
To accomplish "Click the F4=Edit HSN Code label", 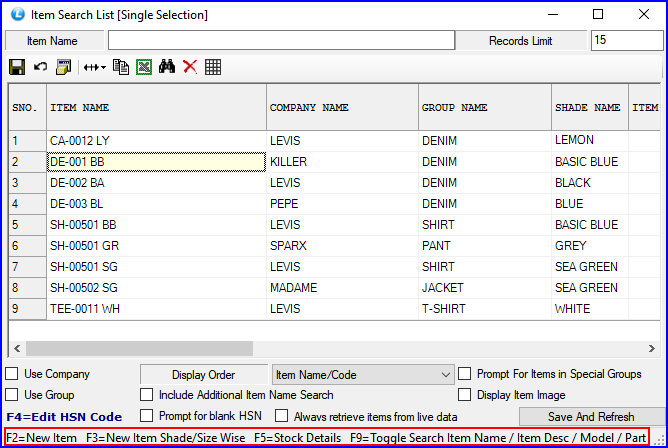I will tap(64, 417).
